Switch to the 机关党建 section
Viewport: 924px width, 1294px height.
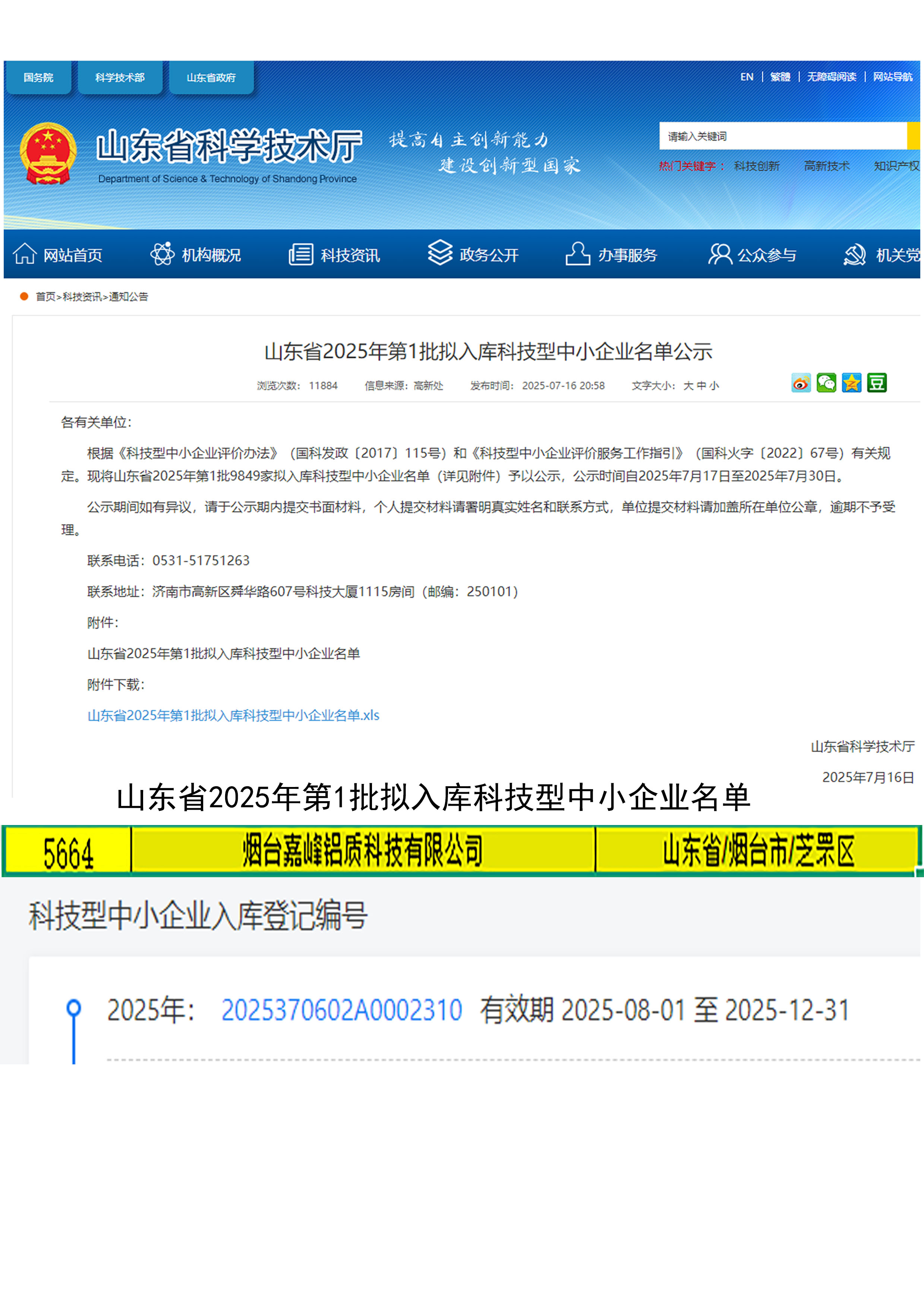(x=899, y=255)
